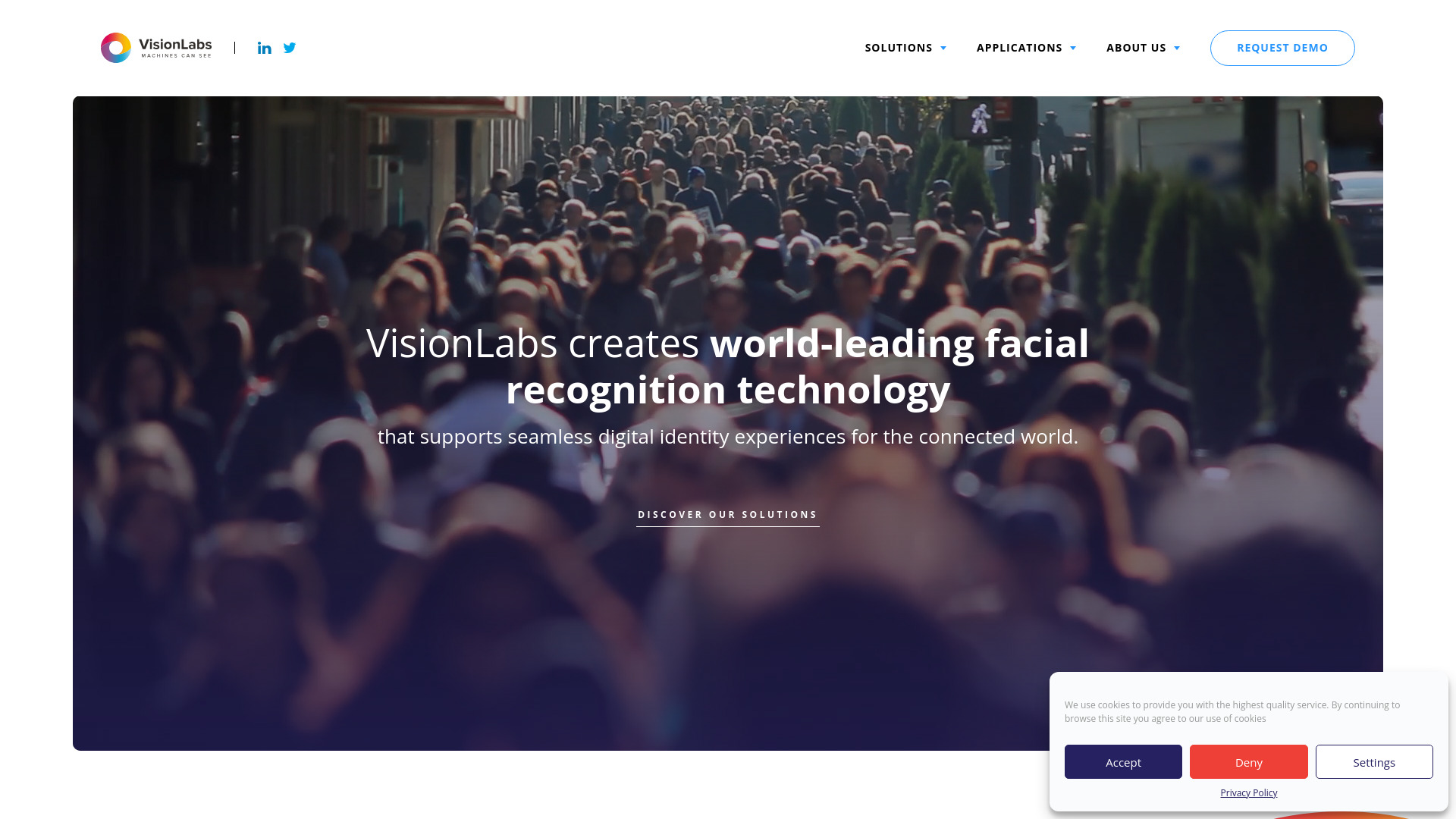The image size is (1456, 819).
Task: Open Privacy Policy link
Action: pyautogui.click(x=1248, y=793)
